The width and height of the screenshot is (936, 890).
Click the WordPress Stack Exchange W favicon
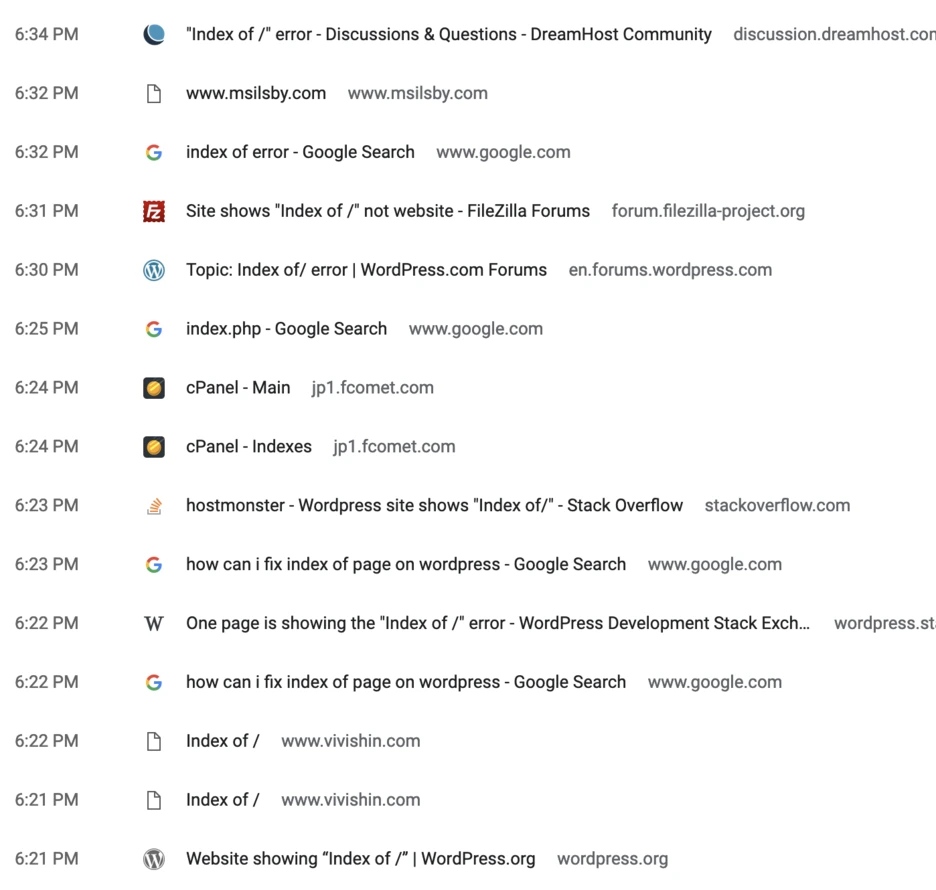point(154,624)
